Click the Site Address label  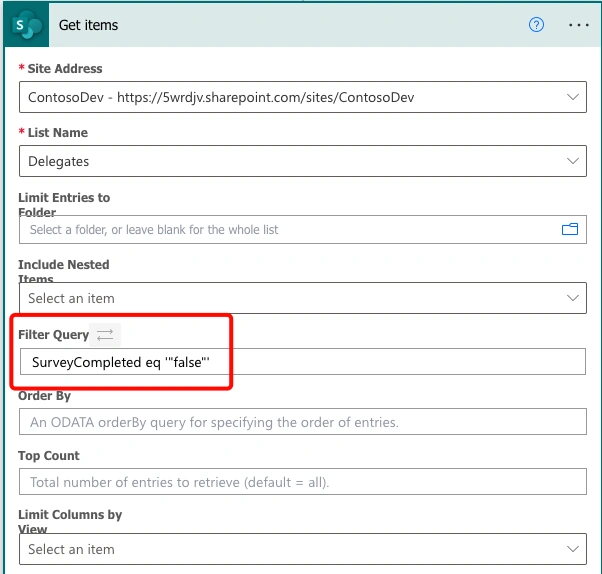(65, 69)
